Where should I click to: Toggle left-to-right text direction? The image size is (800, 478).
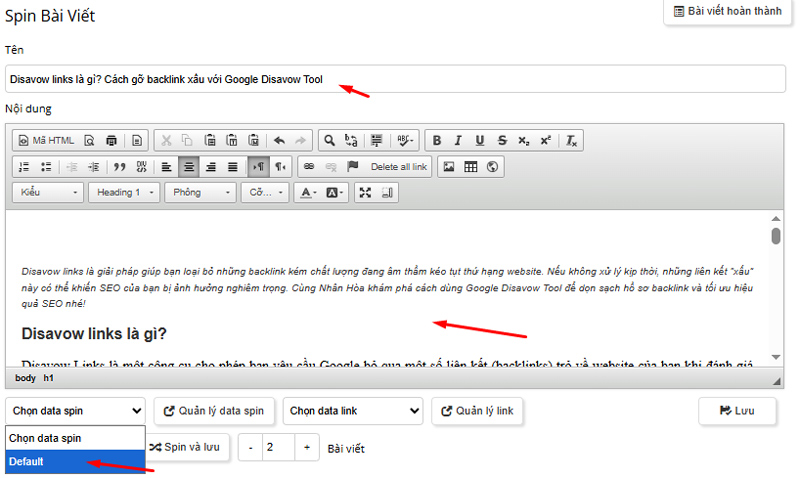(258, 167)
